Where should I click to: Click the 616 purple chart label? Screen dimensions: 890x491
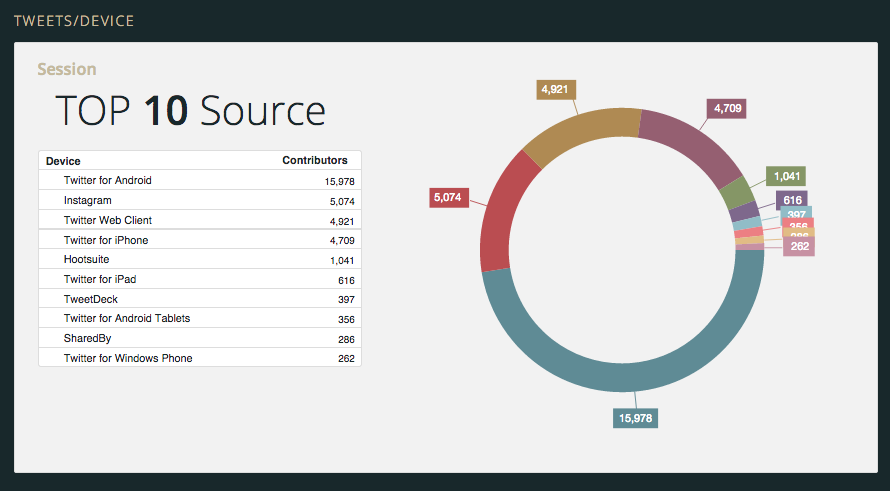792,200
